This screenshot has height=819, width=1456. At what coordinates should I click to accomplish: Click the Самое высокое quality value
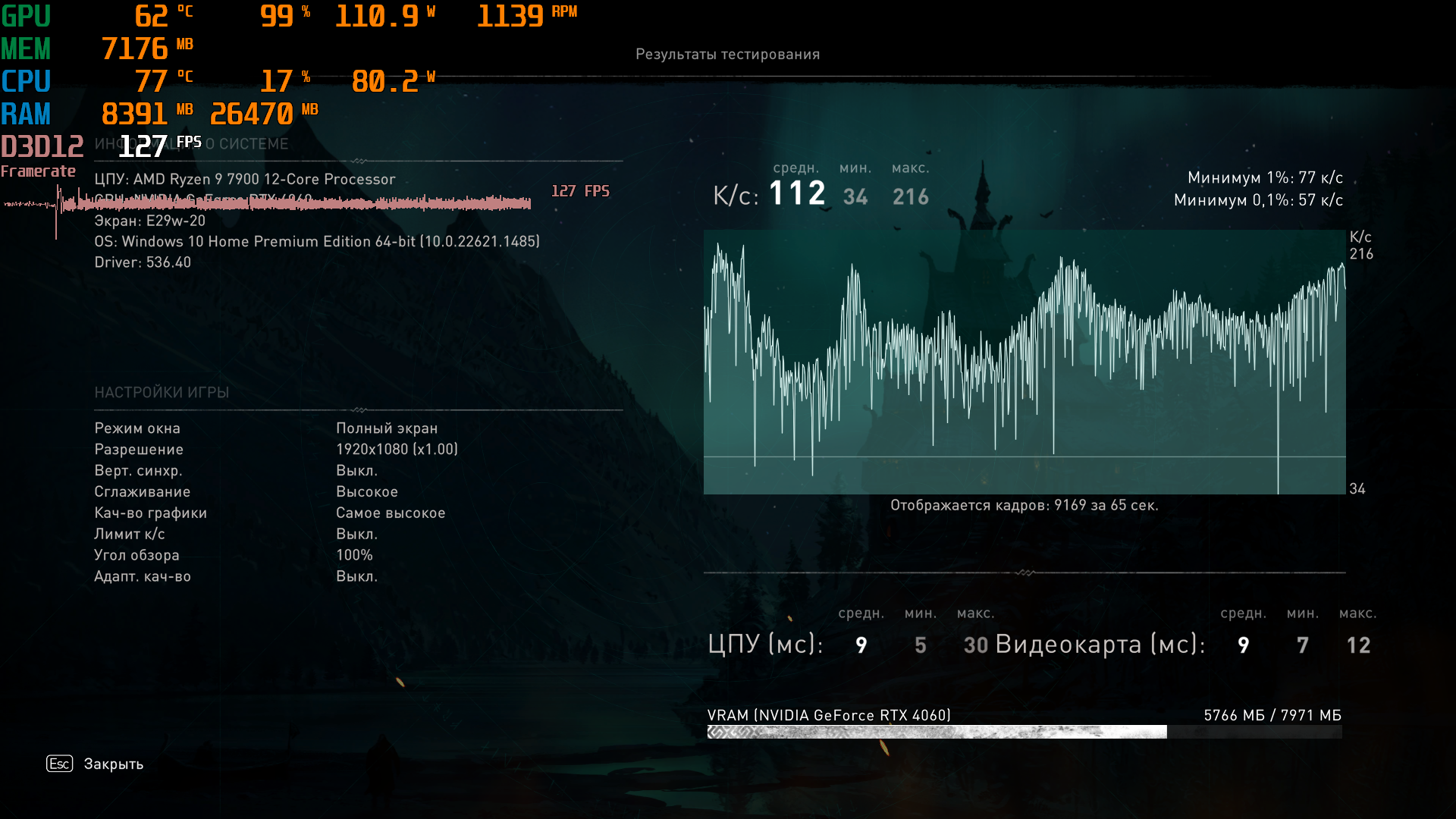(x=391, y=513)
